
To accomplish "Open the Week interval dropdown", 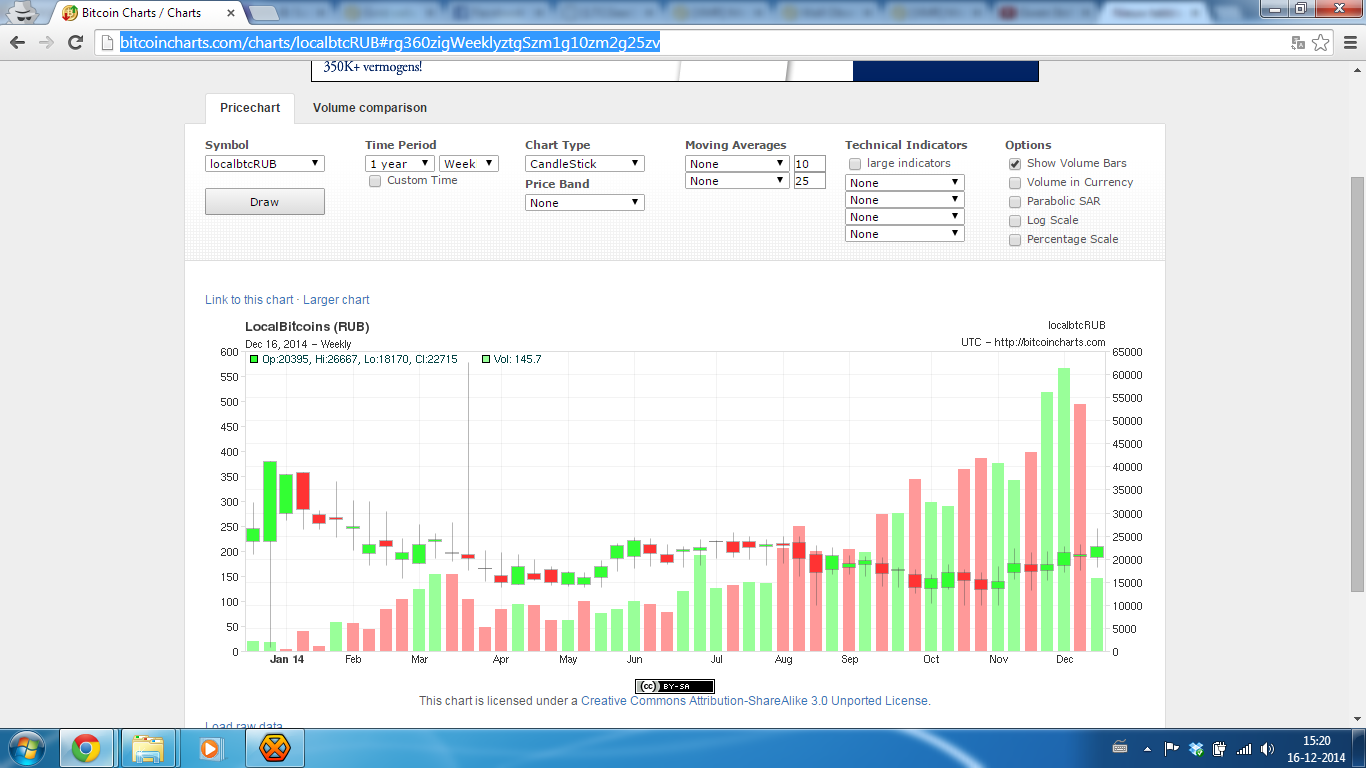I will tap(469, 163).
